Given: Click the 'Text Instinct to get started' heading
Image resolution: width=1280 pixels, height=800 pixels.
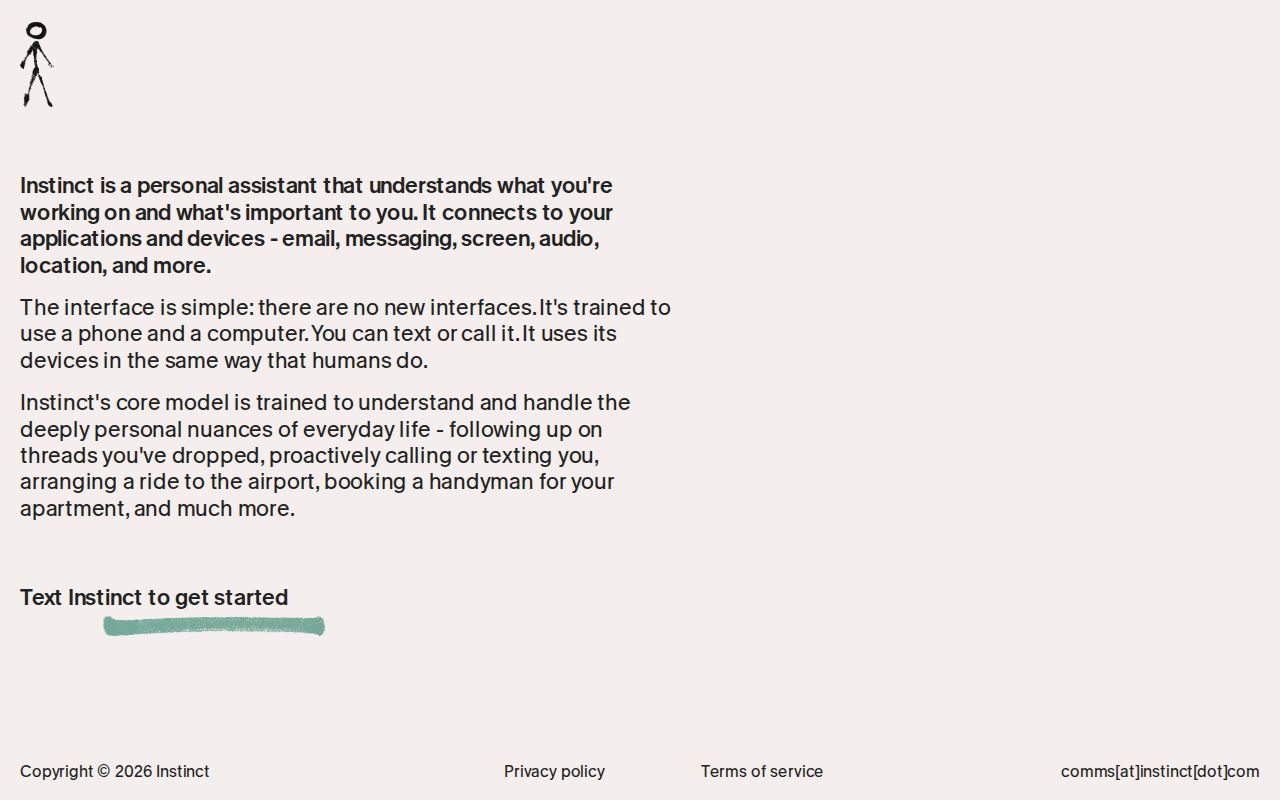Looking at the screenshot, I should (154, 597).
